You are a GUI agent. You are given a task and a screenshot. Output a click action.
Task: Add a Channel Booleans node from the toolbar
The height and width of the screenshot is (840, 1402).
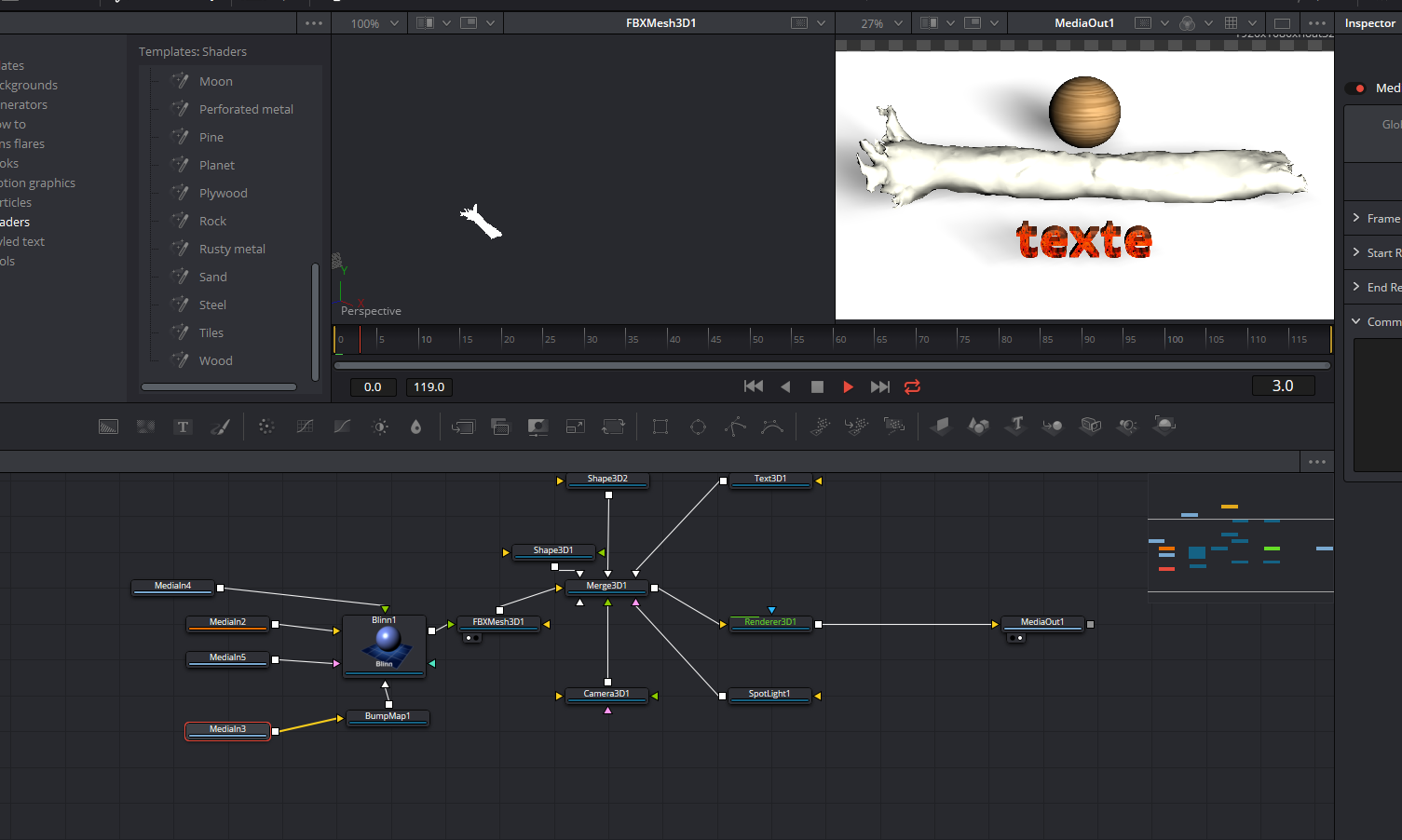pyautogui.click(x=500, y=427)
